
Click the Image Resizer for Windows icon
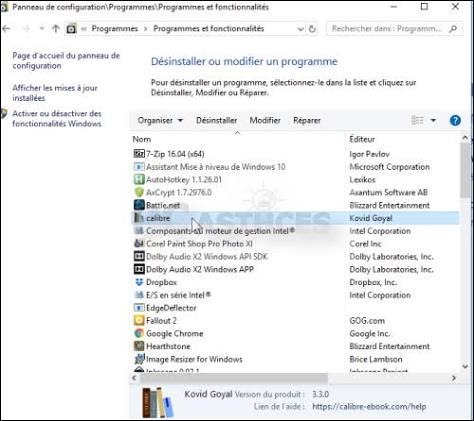(139, 359)
